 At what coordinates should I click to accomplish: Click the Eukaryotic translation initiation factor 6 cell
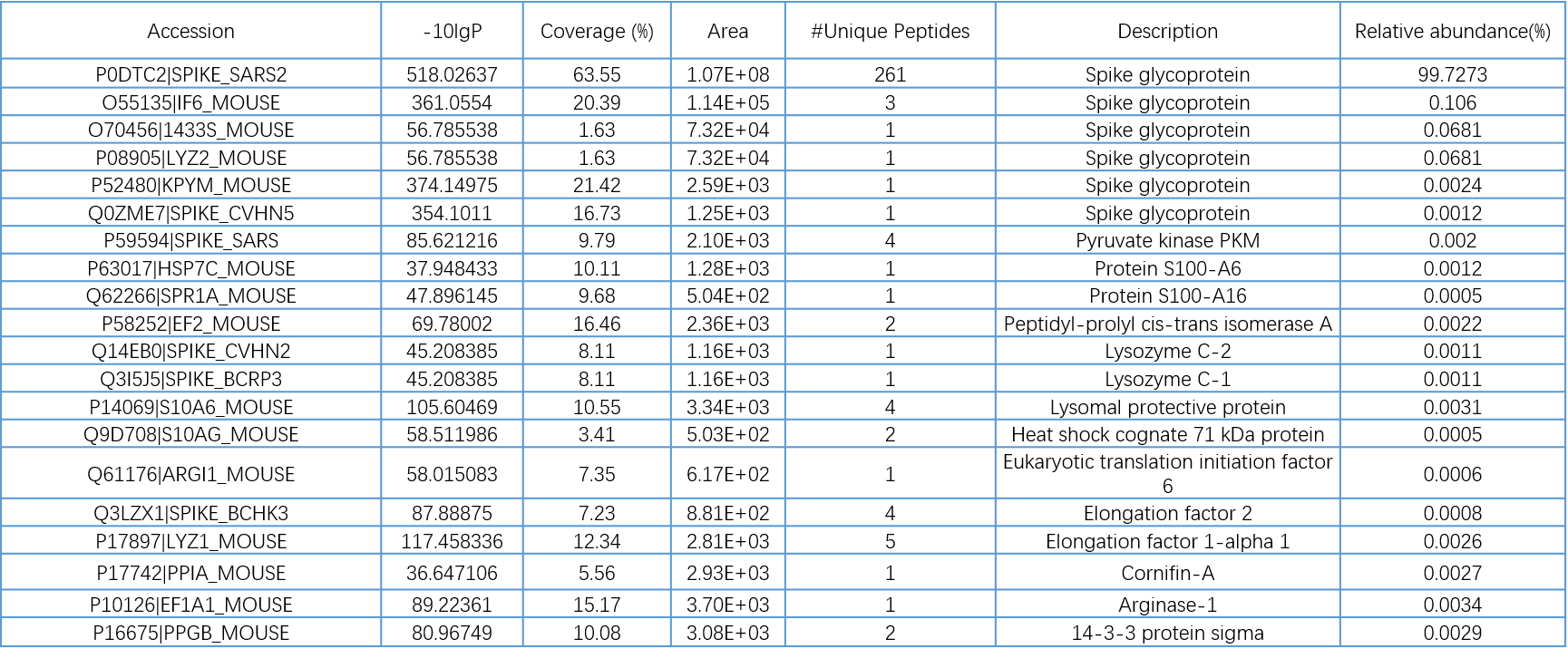click(x=1167, y=474)
